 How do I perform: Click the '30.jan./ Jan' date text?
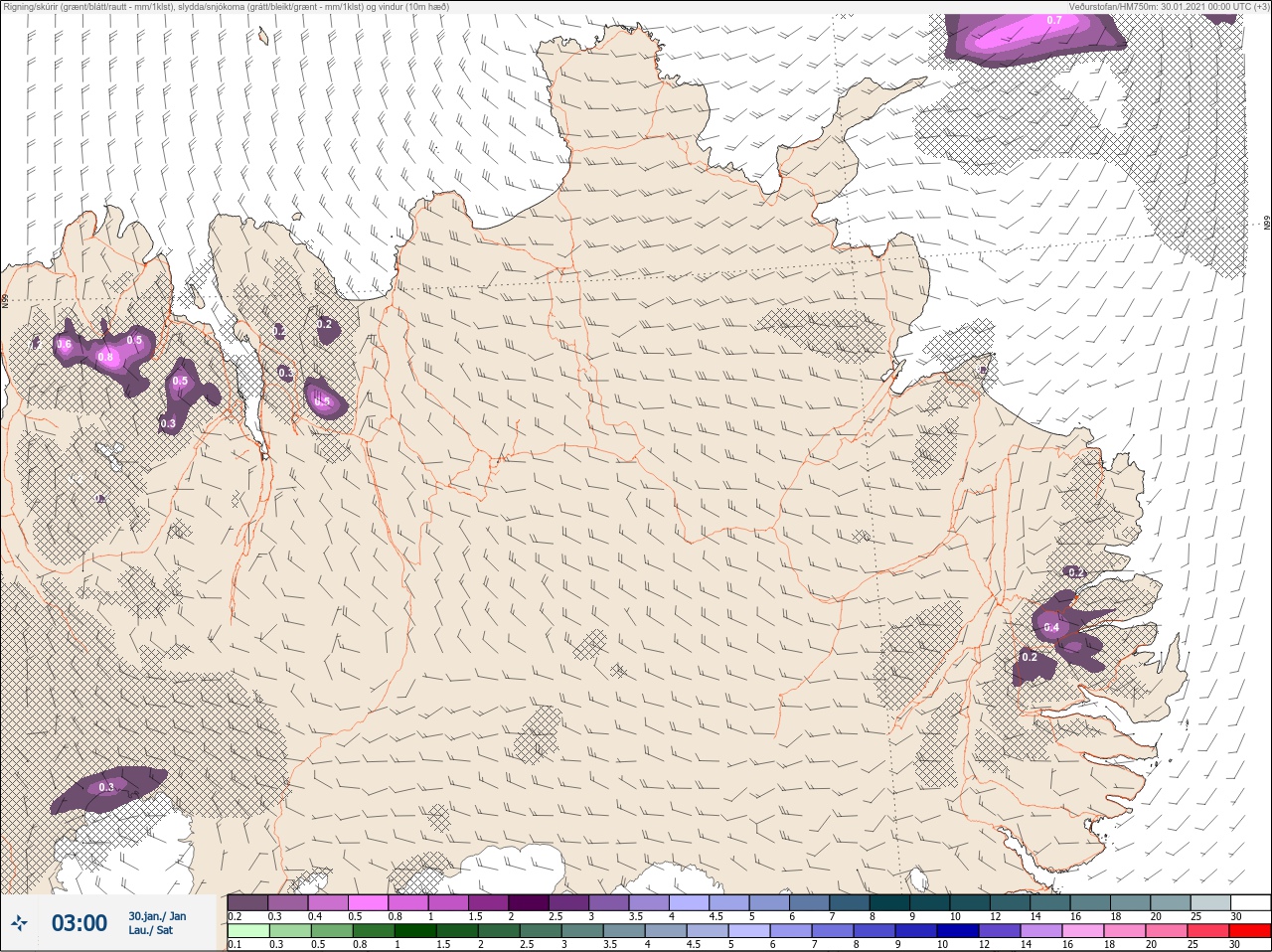(x=157, y=916)
